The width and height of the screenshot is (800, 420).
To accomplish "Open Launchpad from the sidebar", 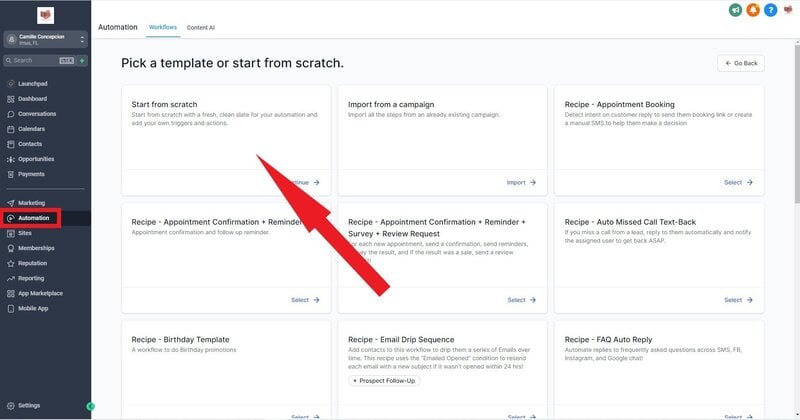I will tap(33, 84).
